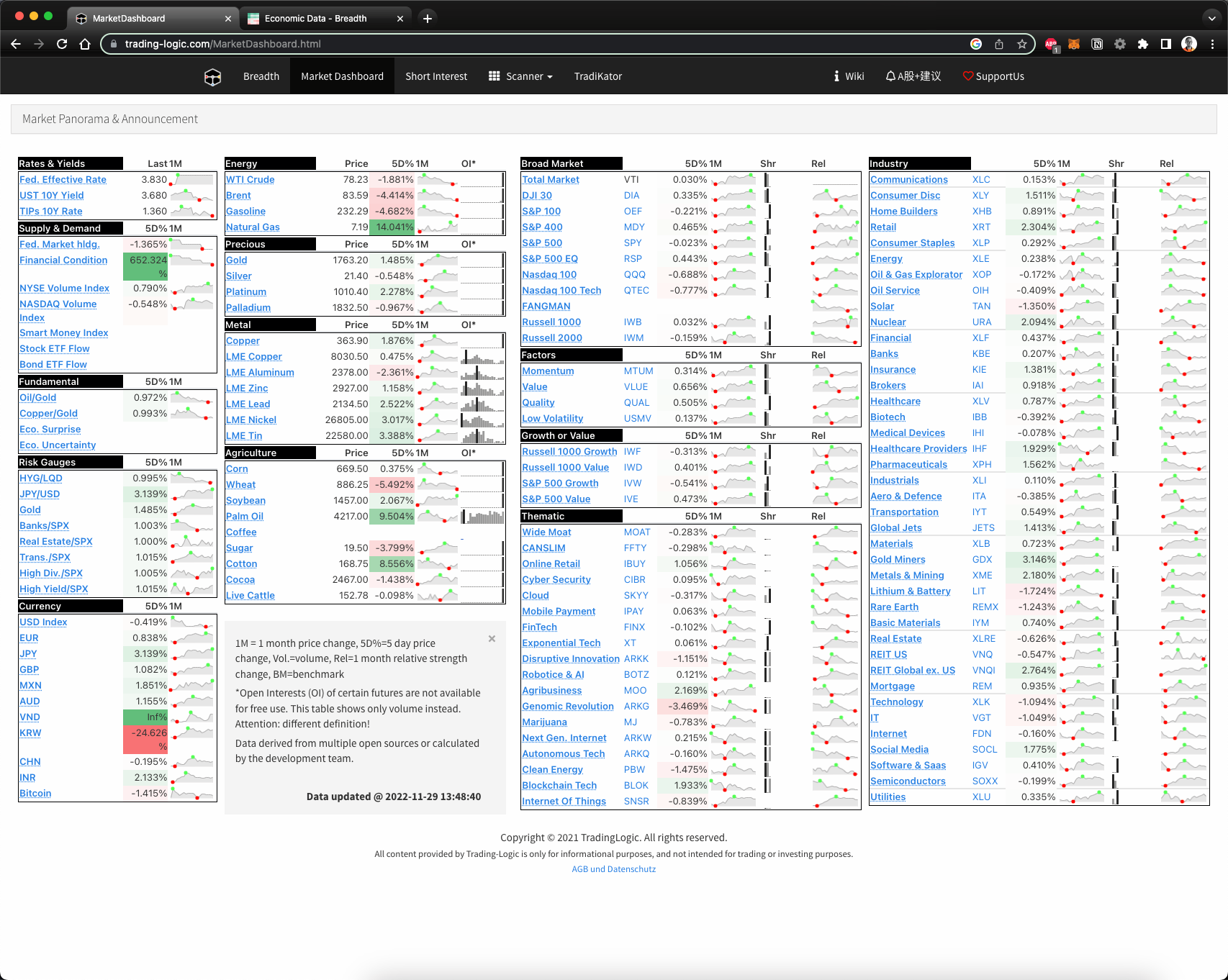Click the AGB und Datenschutz footer link
Image resolution: width=1228 pixels, height=980 pixels.
click(613, 869)
